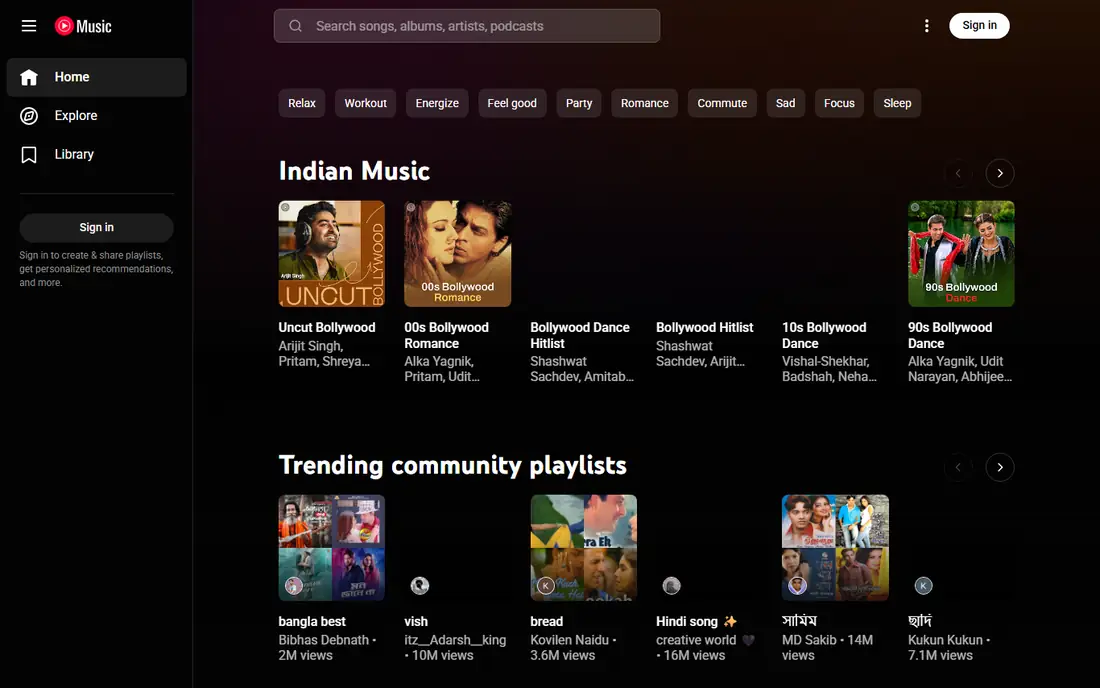Open Bollywood Dance Hitlist title link
Viewport: 1100px width, 688px height.
point(580,335)
